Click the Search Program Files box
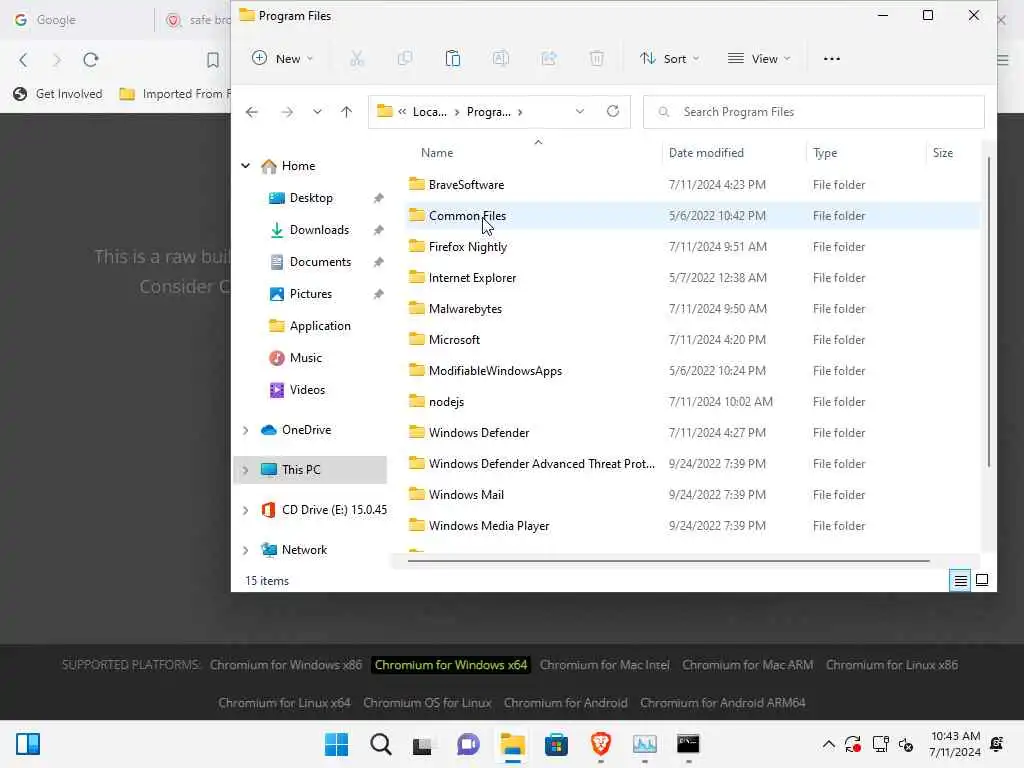This screenshot has height=768, width=1024. tap(814, 112)
